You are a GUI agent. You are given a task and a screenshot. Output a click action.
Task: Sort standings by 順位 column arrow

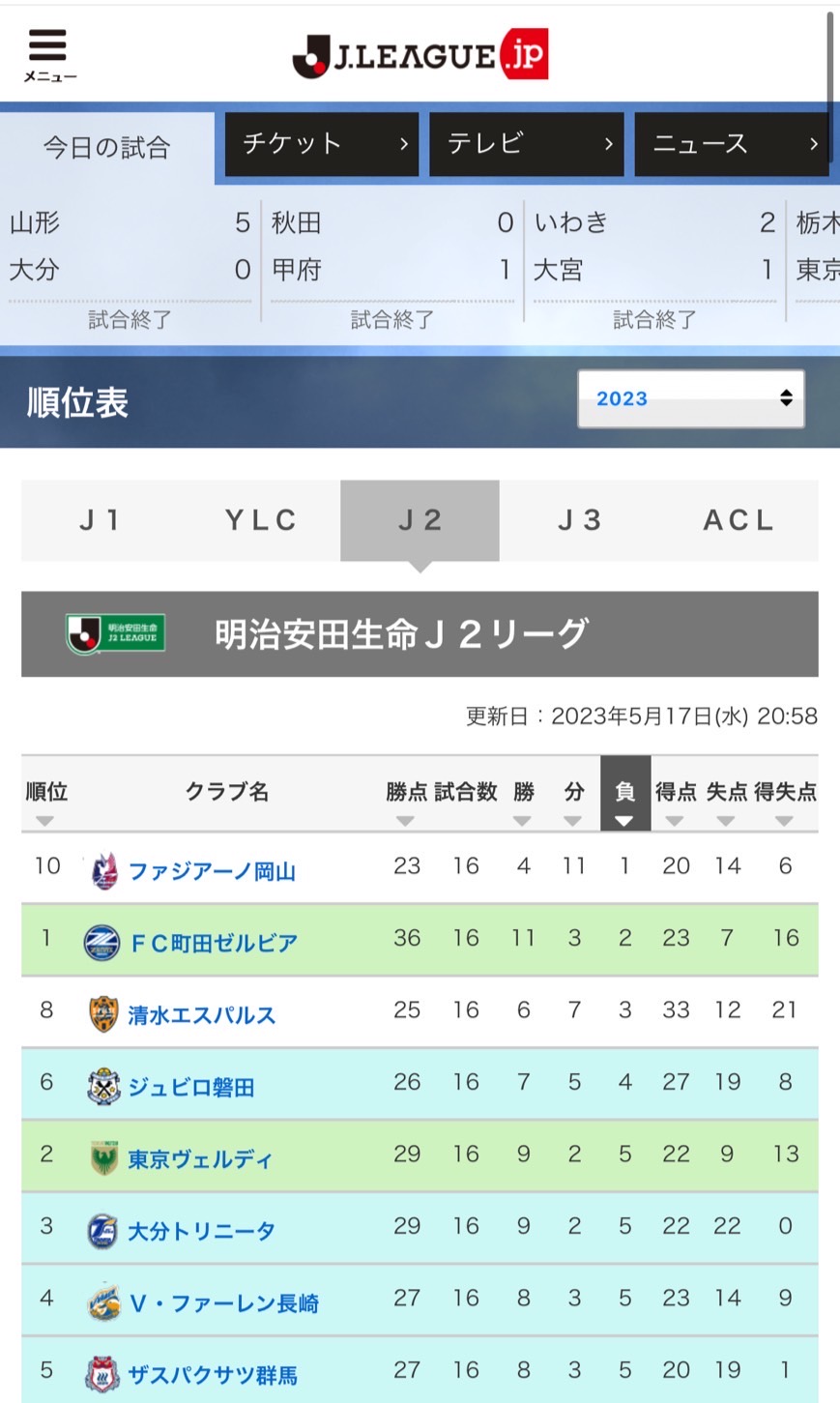point(44,821)
